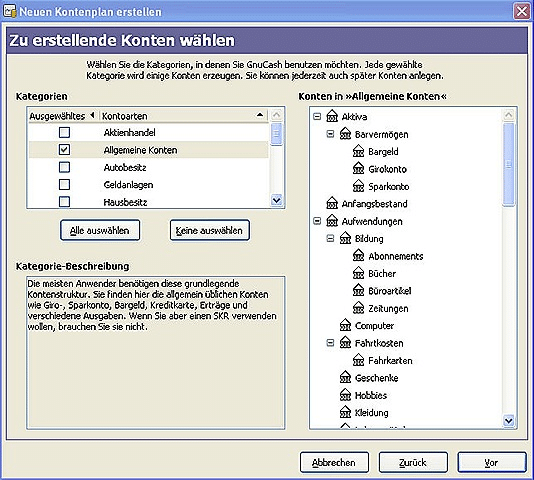Image resolution: width=534 pixels, height=480 pixels.
Task: Click the Alle auswählen button
Action: pyautogui.click(x=100, y=230)
